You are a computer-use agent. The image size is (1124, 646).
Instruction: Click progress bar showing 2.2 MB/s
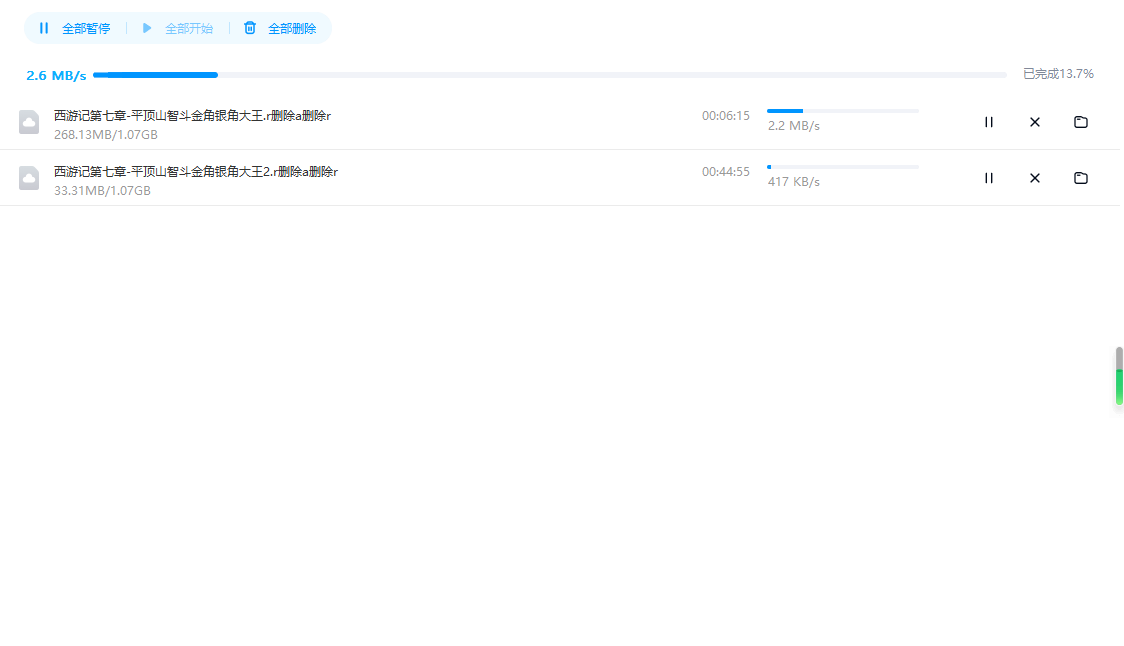[x=843, y=111]
